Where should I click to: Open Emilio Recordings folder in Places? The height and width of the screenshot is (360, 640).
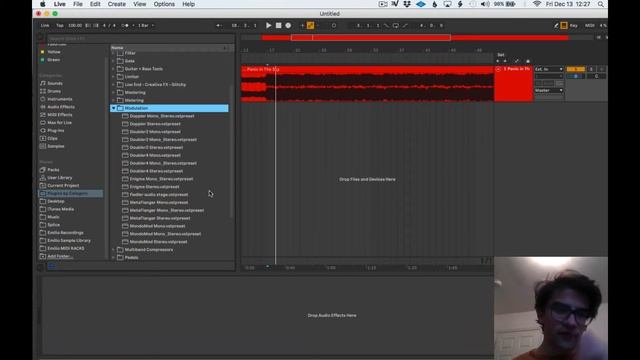coord(65,233)
